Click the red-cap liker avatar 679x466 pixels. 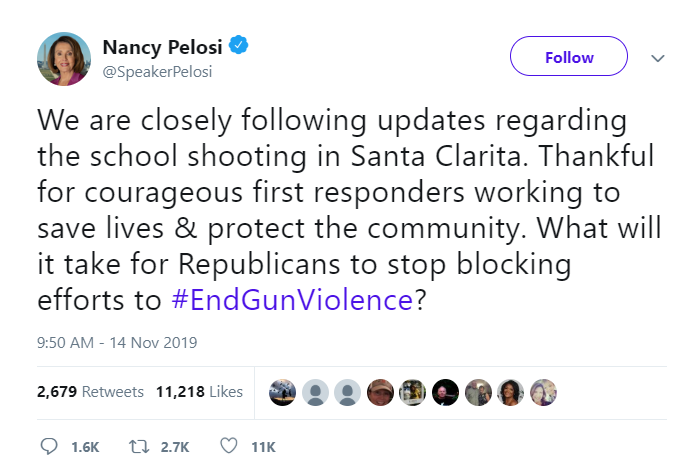(x=380, y=392)
